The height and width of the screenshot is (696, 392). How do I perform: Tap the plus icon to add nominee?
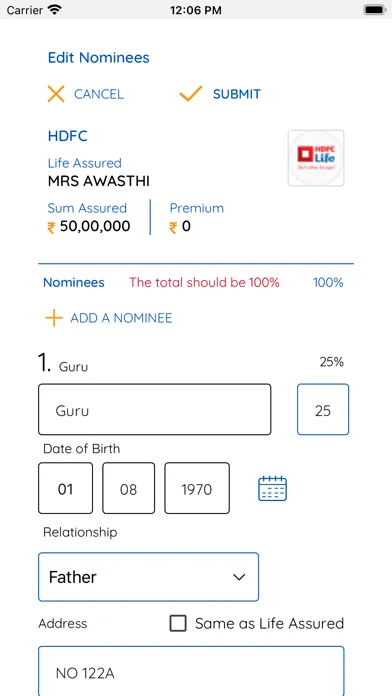pyautogui.click(x=54, y=318)
